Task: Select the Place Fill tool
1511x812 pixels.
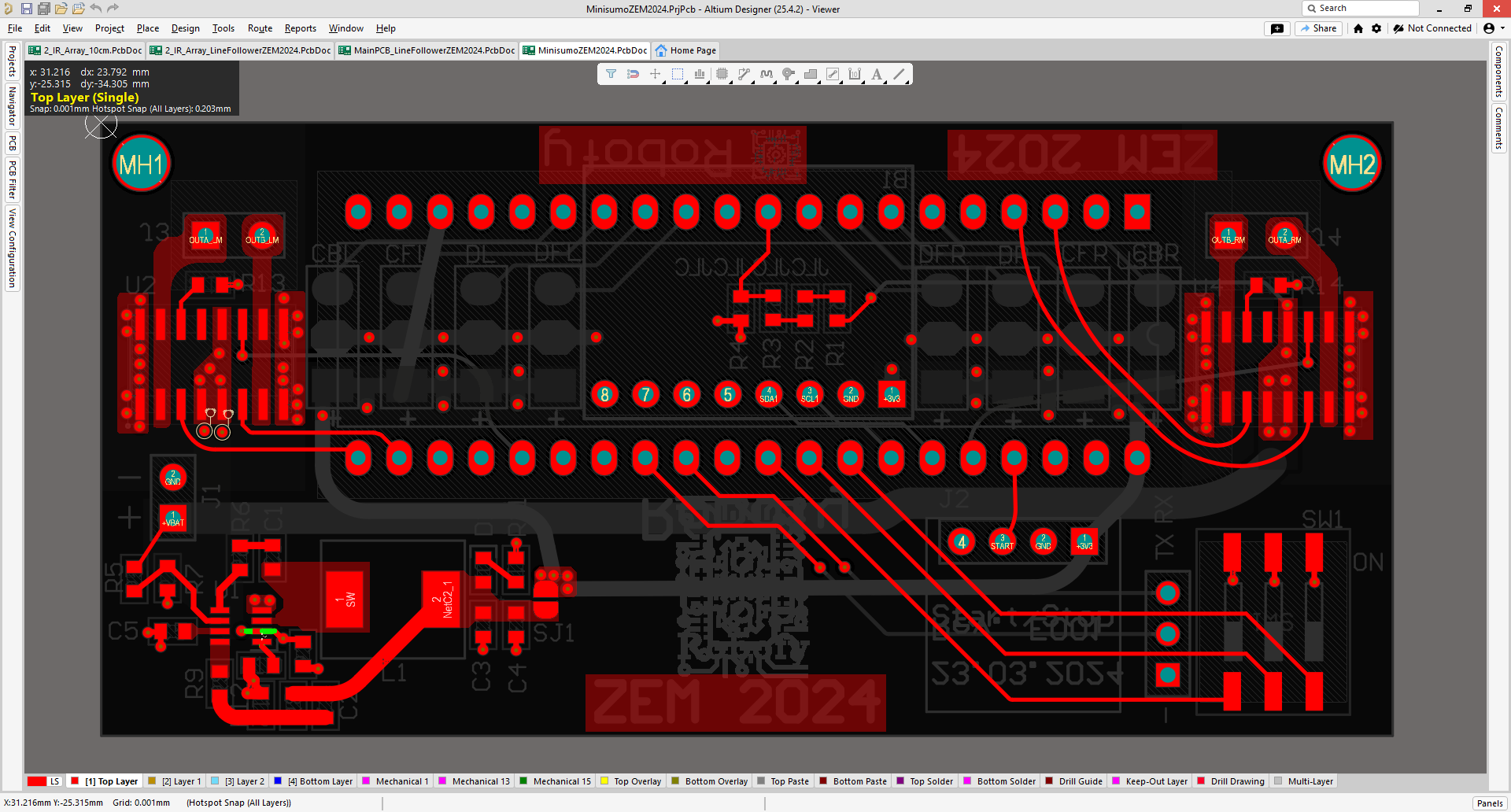Action: point(832,74)
